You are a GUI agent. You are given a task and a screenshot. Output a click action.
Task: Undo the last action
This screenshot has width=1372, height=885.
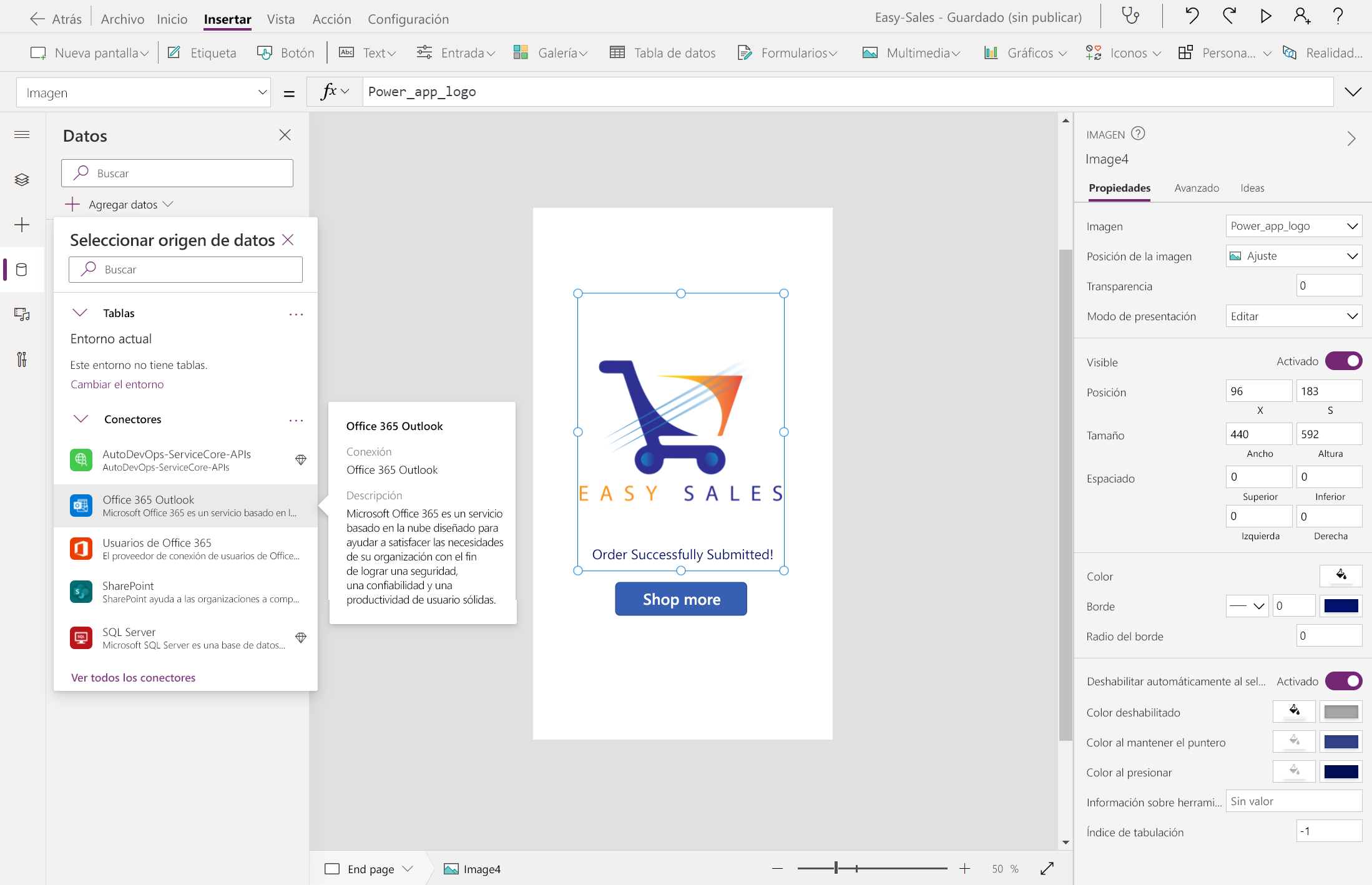tap(1192, 16)
